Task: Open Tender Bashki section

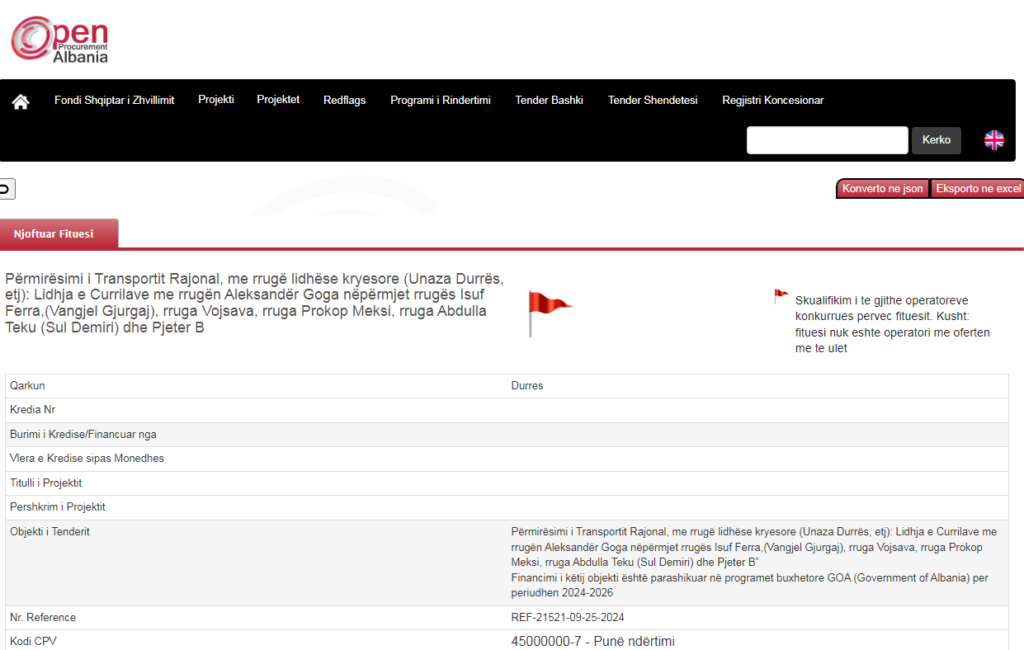Action: point(548,100)
